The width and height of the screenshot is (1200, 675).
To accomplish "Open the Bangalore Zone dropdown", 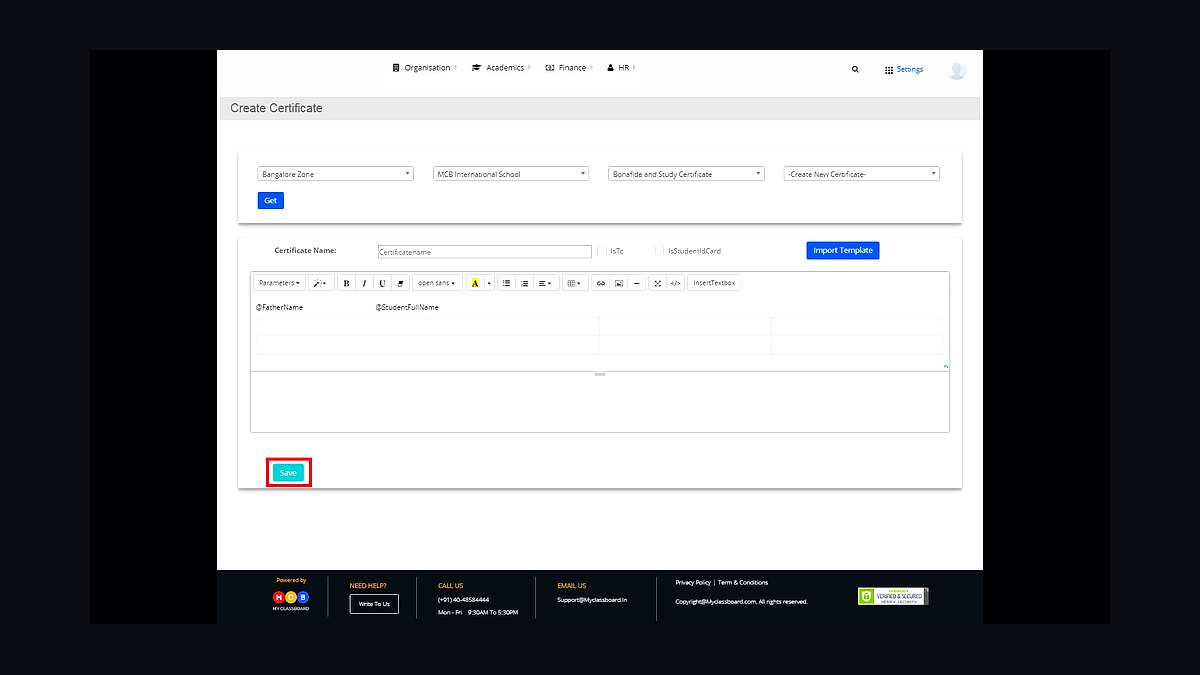I will [336, 174].
